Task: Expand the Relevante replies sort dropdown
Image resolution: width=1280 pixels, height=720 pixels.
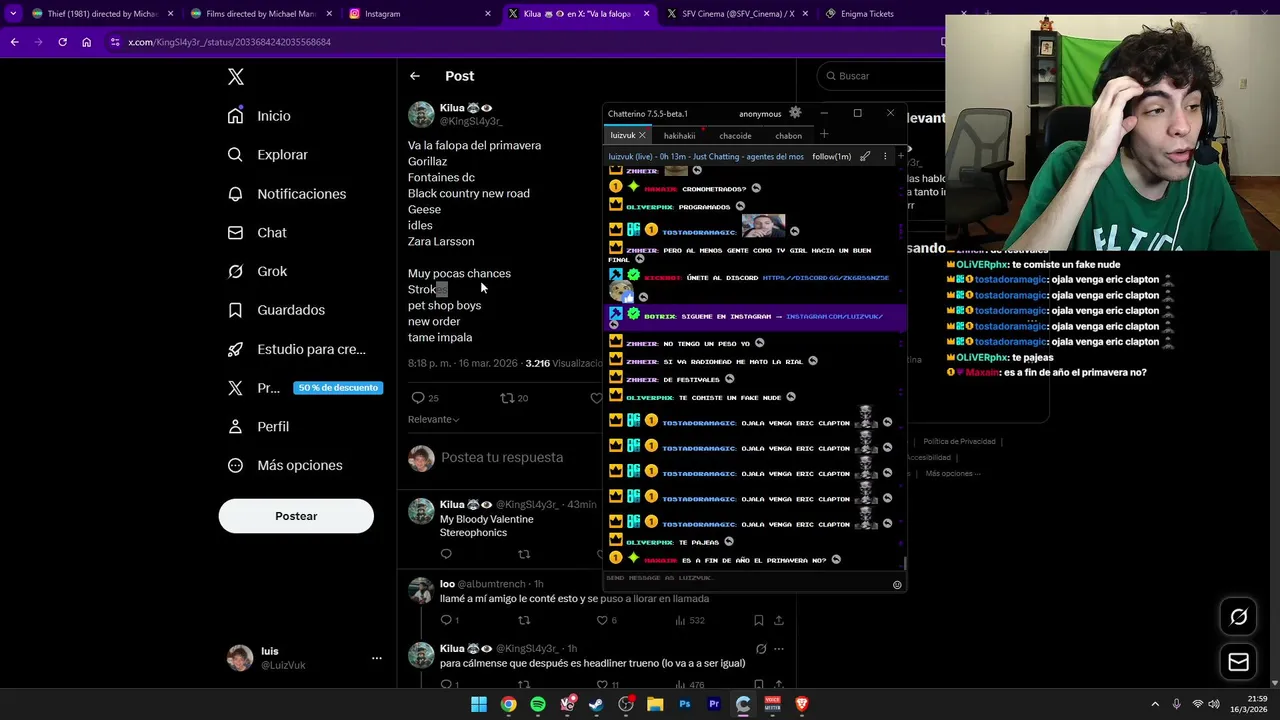Action: click(x=433, y=419)
